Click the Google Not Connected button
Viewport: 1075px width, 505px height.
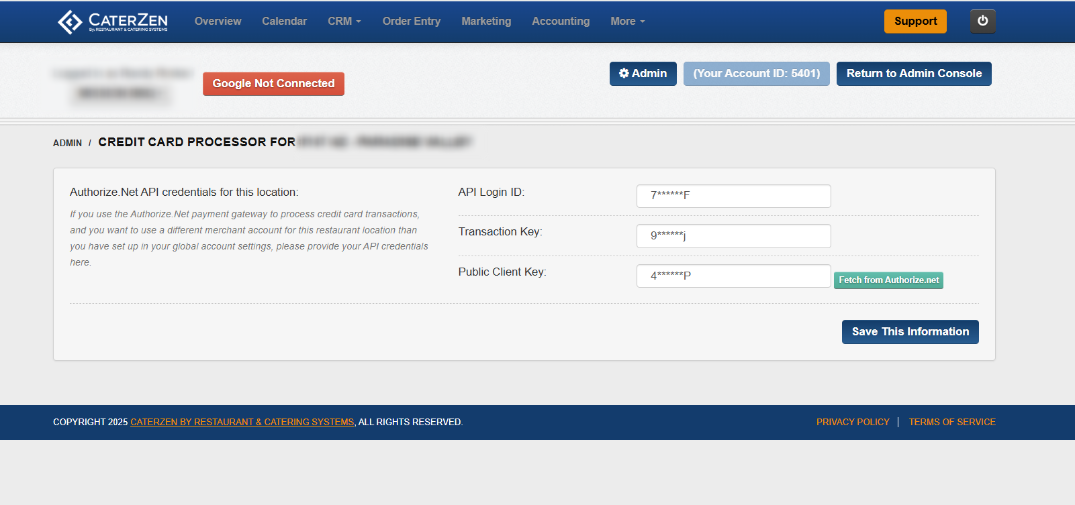274,84
